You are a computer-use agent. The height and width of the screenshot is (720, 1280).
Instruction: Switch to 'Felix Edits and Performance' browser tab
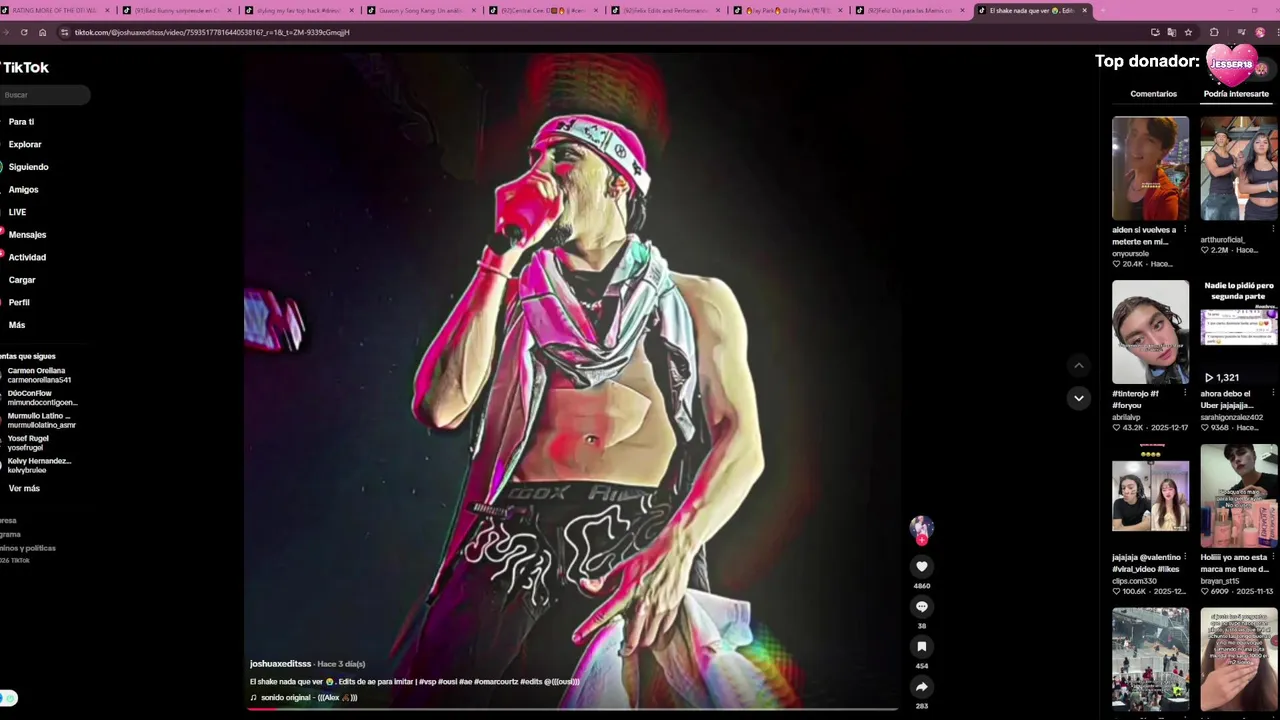[666, 10]
